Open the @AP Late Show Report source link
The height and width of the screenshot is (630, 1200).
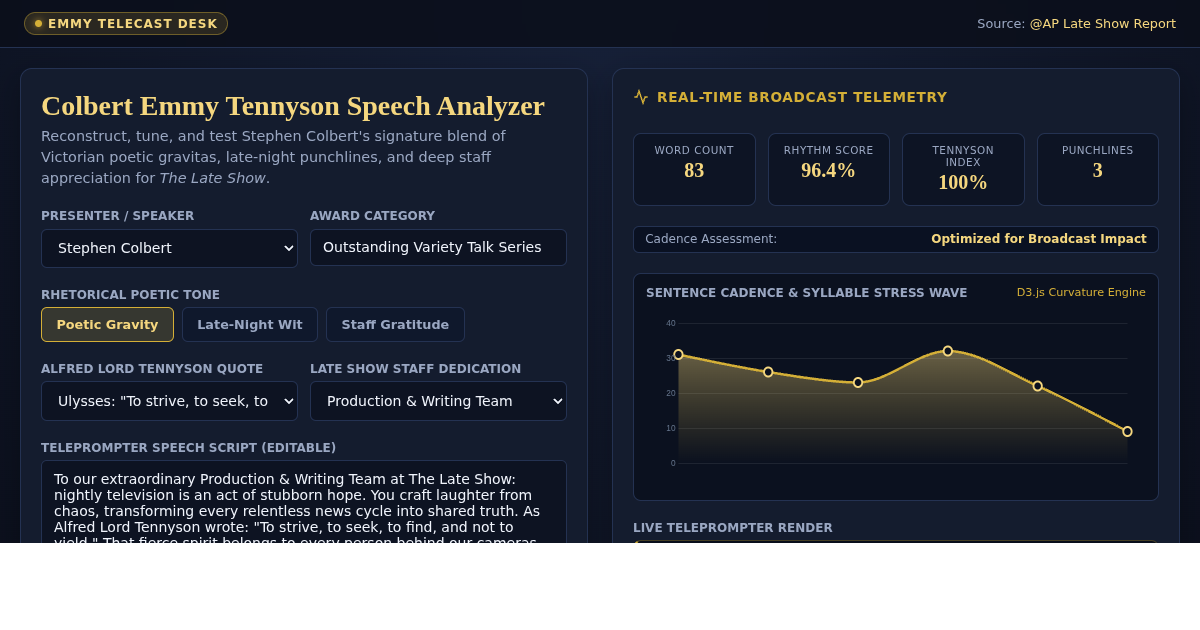[1103, 24]
